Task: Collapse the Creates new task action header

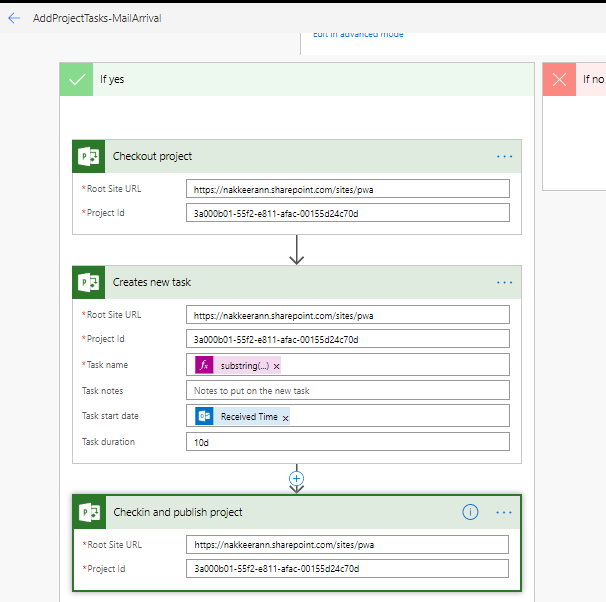Action: coord(300,282)
